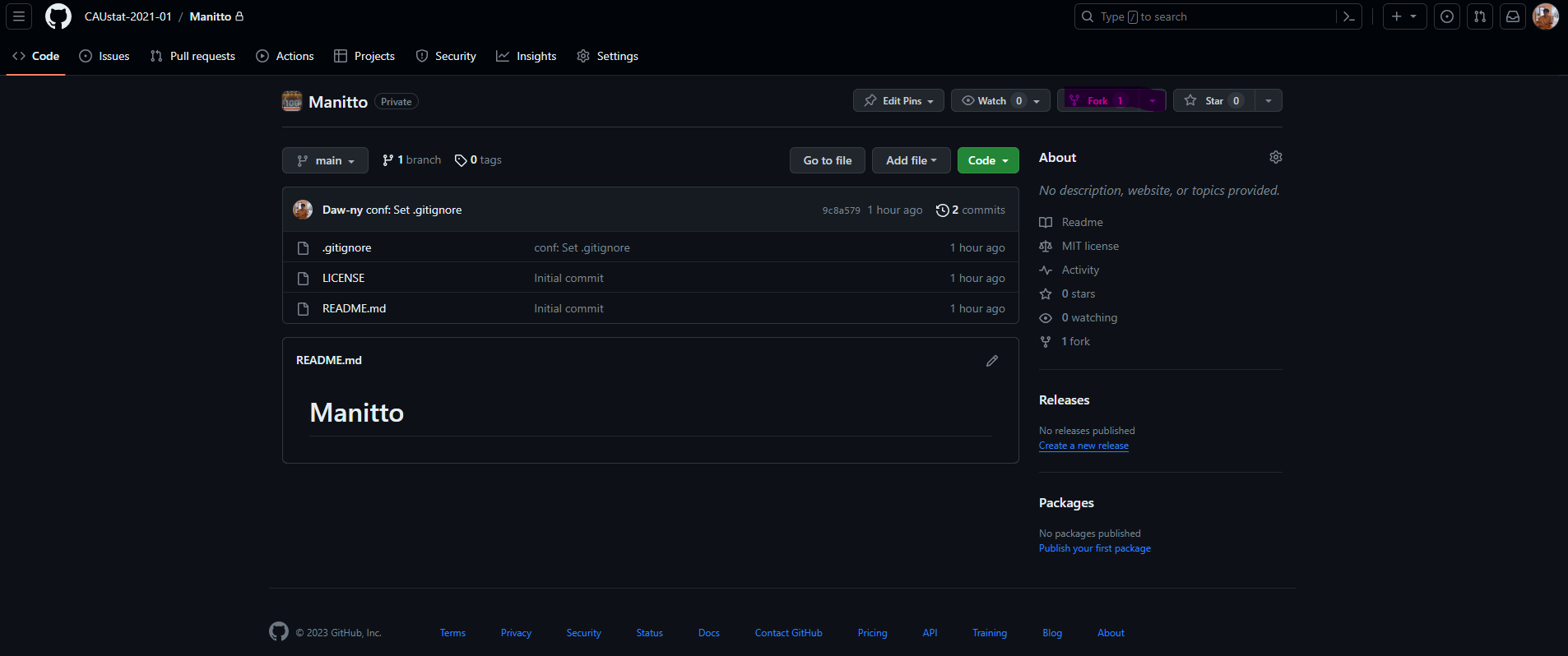The height and width of the screenshot is (656, 1568).
Task: Expand the Star lists dropdown arrow
Action: (x=1269, y=100)
